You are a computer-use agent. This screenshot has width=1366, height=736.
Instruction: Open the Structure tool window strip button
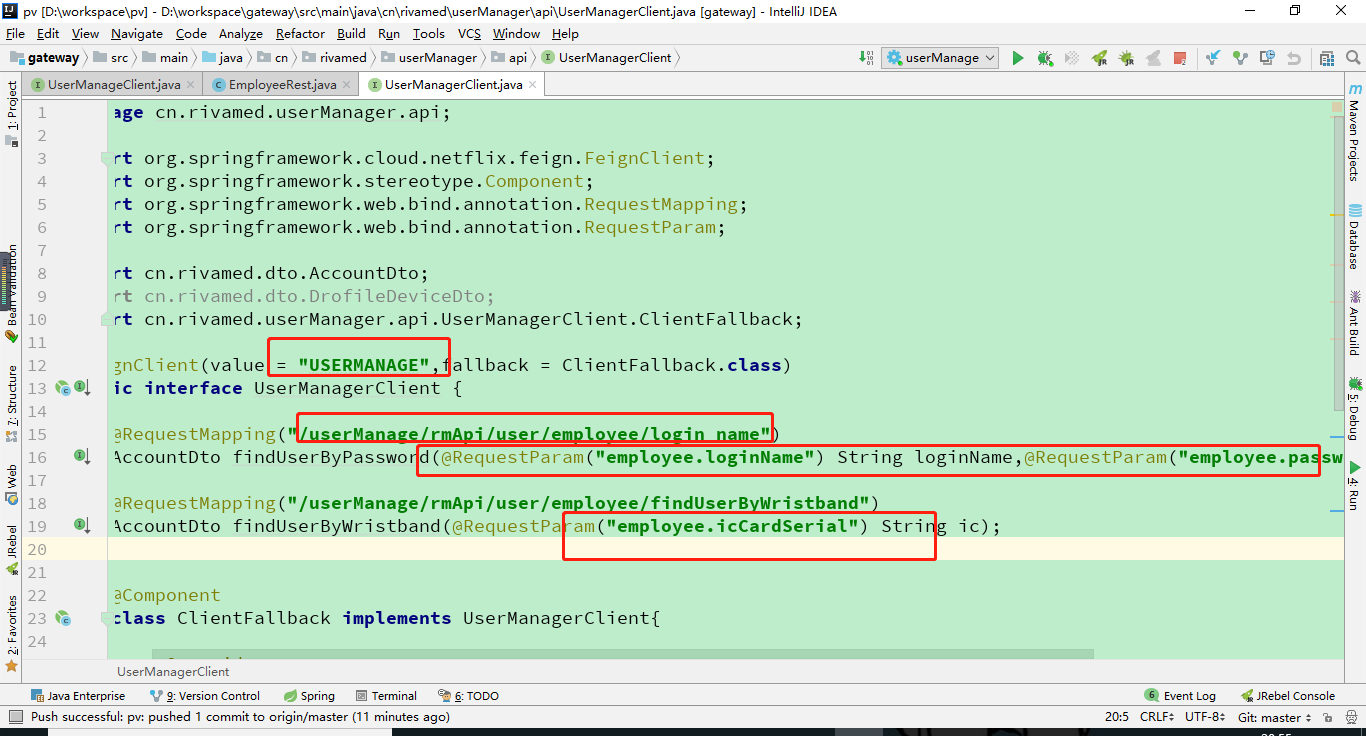pos(12,403)
